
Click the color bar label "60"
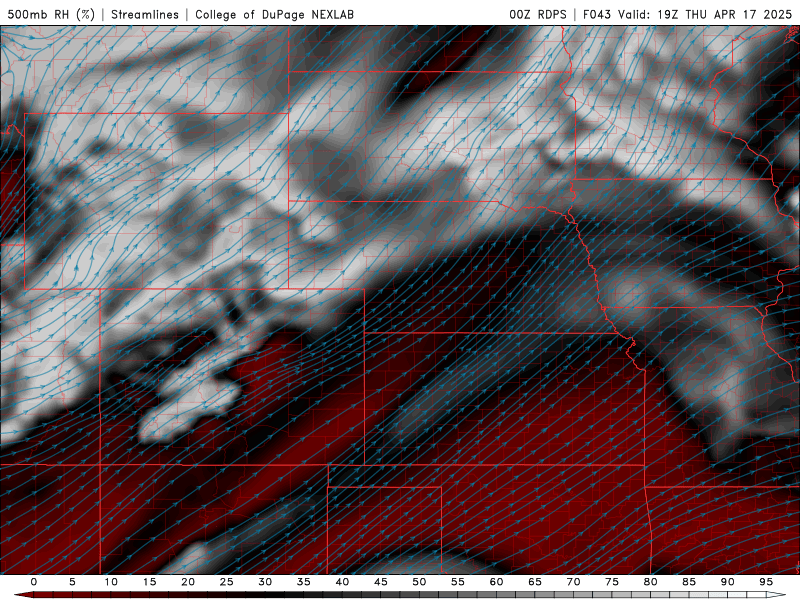tap(496, 582)
